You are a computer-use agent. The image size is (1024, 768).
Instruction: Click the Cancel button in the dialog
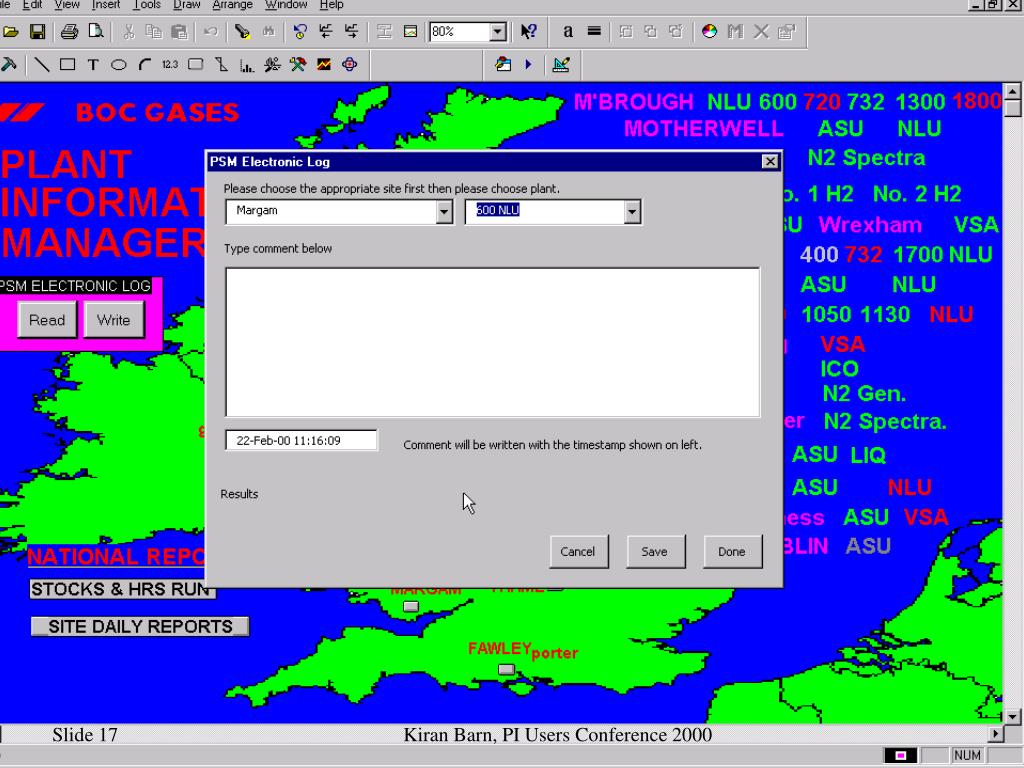coord(578,552)
